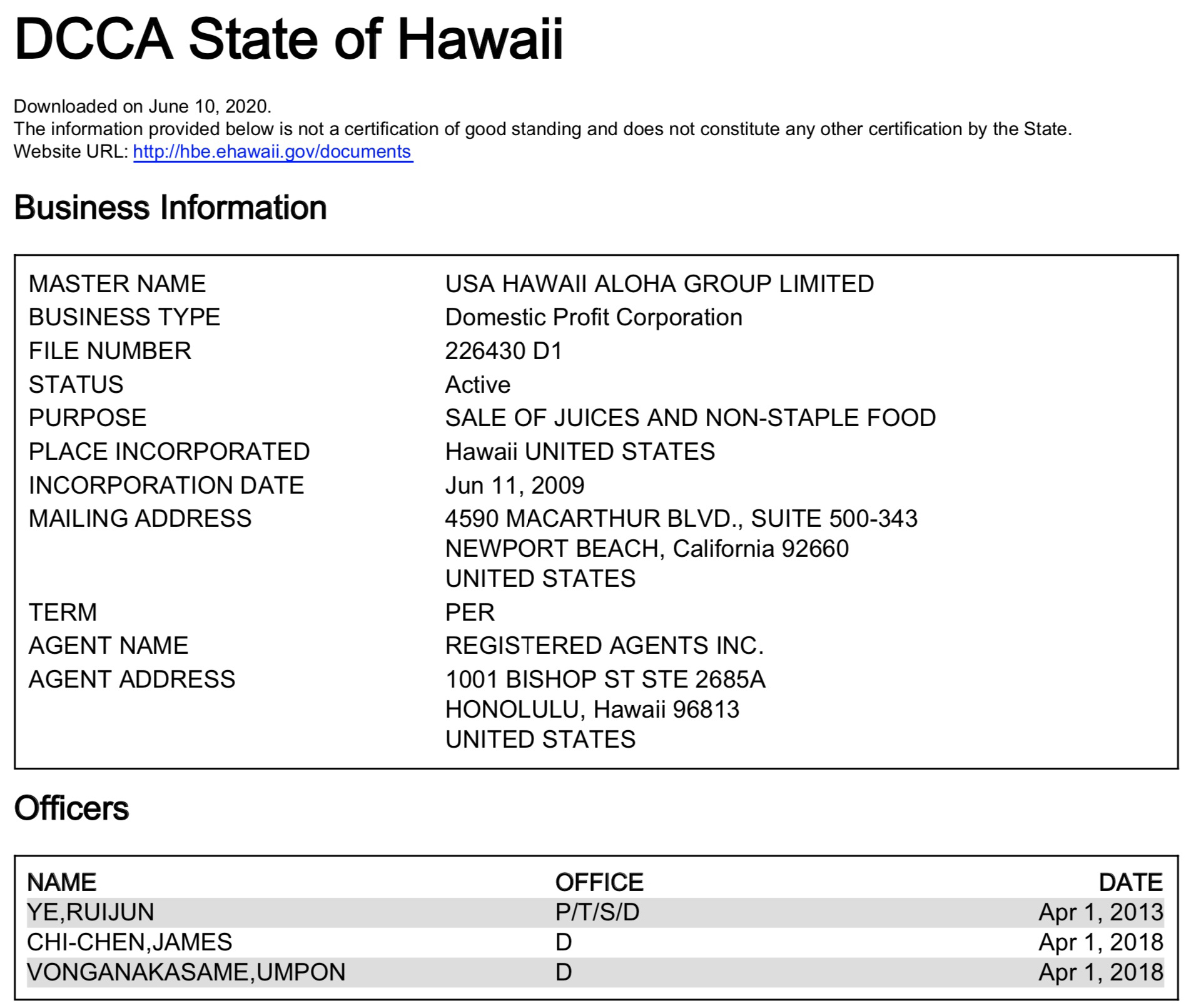
Task: Click the purpose SALE OF JUICES text
Action: 690,418
